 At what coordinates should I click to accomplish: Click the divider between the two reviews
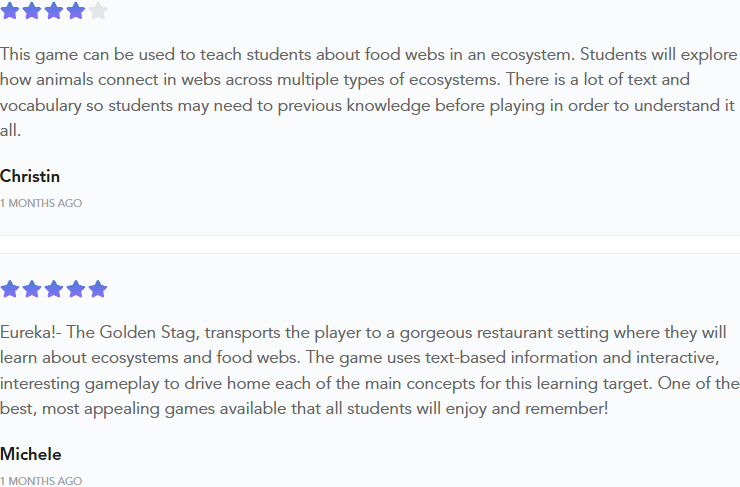[x=370, y=244]
